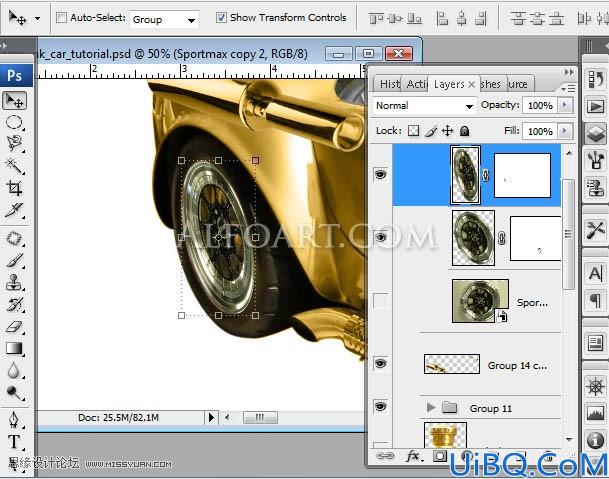Uncheck Show Transform Controls
Viewport: 609px width, 479px height.
221,17
